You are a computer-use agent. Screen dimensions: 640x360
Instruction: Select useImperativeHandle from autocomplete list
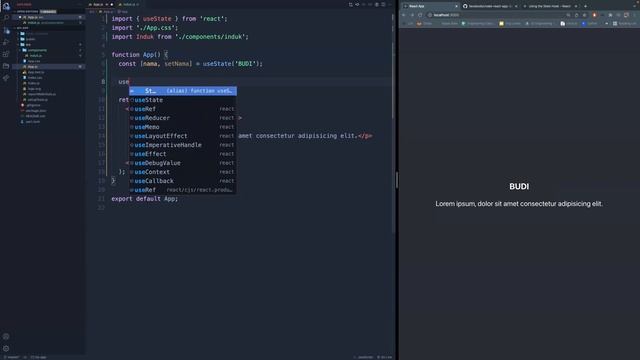(x=183, y=145)
